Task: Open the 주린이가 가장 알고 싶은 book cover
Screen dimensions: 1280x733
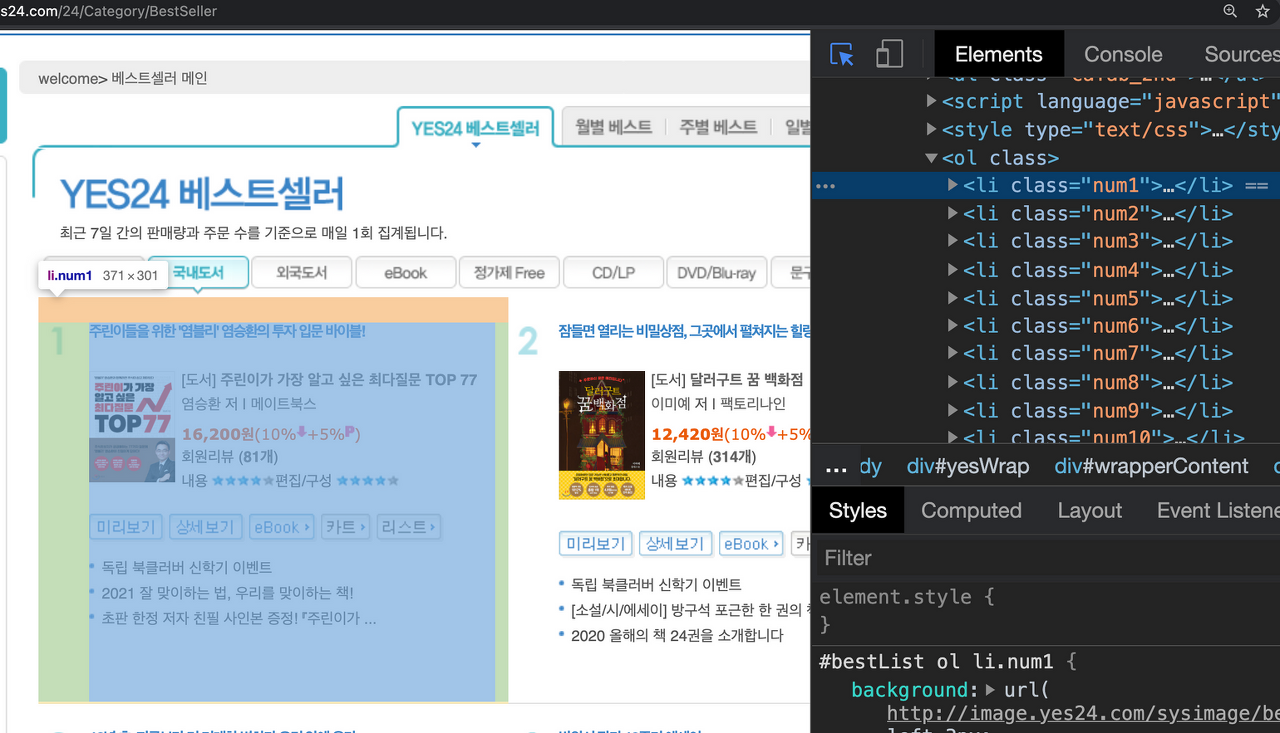Action: coord(132,428)
